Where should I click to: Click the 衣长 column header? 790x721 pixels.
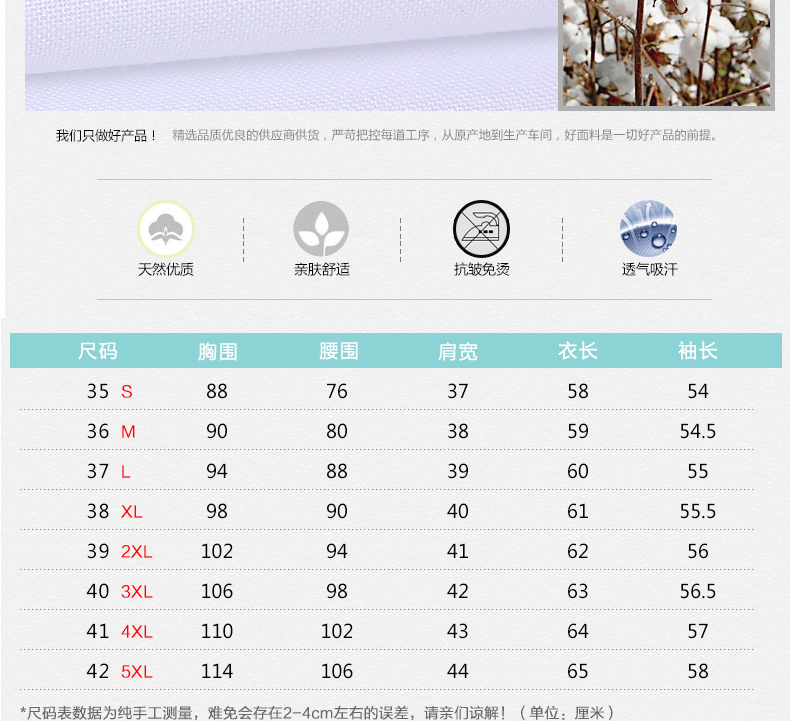coord(578,351)
